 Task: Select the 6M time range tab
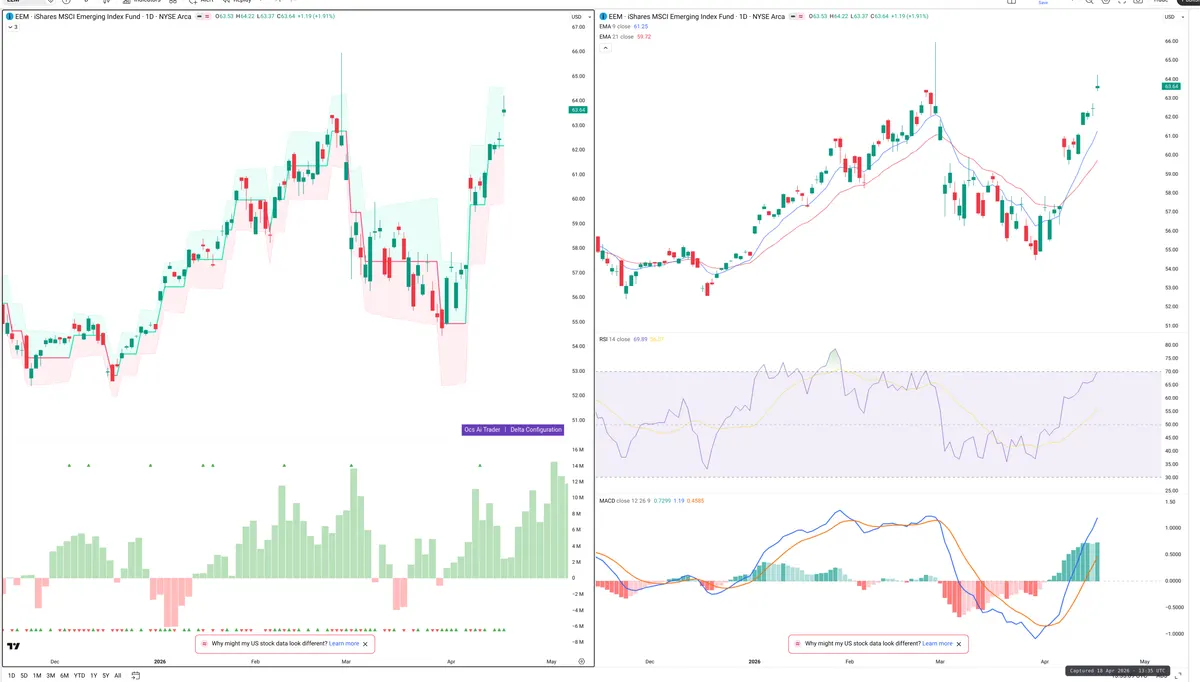65,676
